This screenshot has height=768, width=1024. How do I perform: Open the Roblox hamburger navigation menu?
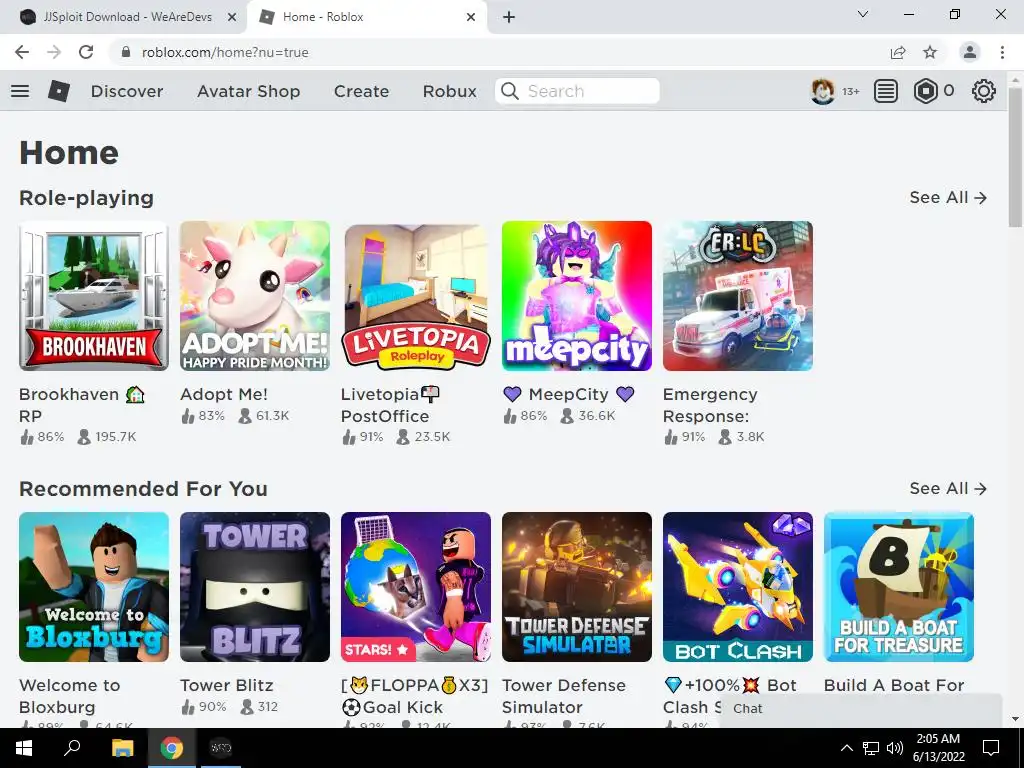(20, 91)
